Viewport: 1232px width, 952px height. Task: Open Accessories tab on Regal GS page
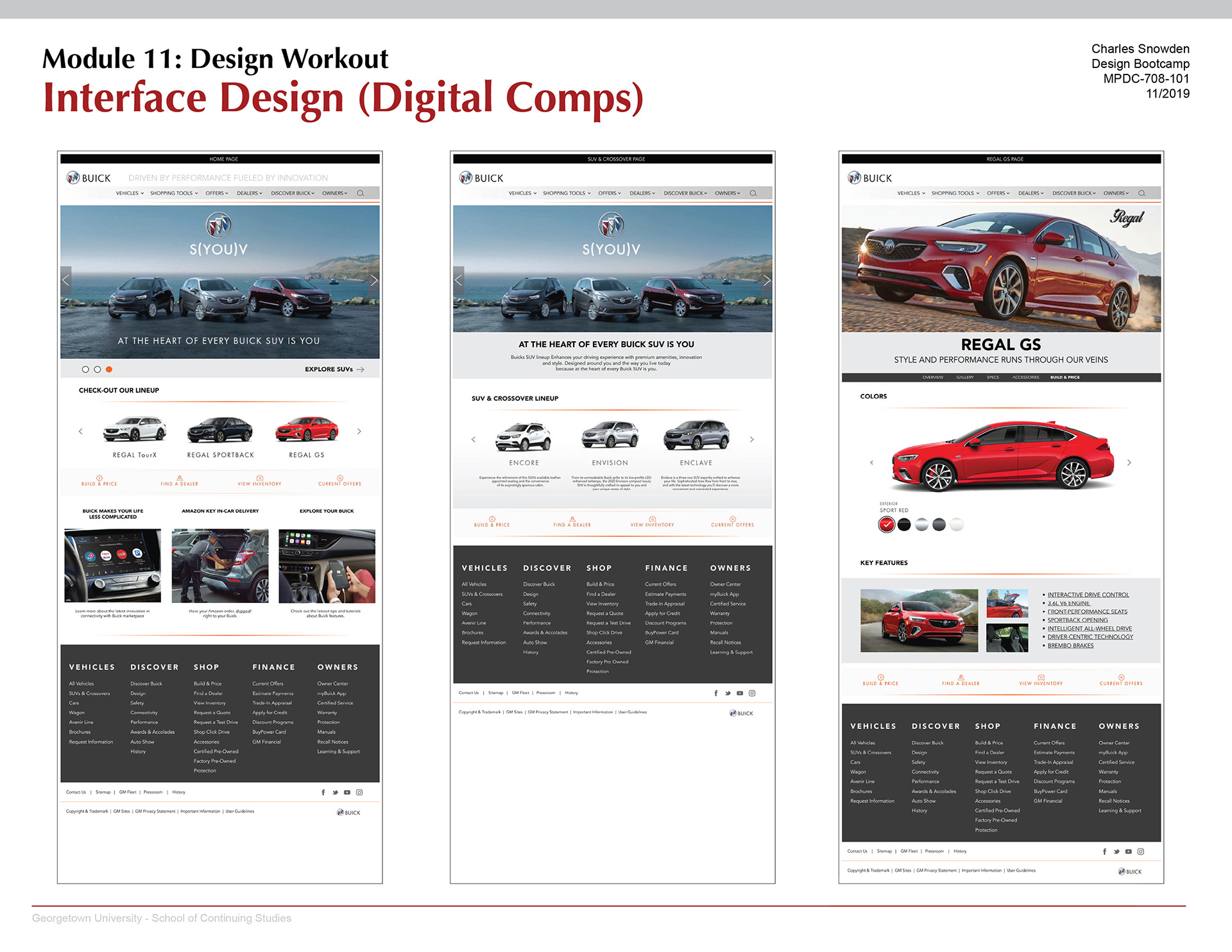pyautogui.click(x=1025, y=377)
